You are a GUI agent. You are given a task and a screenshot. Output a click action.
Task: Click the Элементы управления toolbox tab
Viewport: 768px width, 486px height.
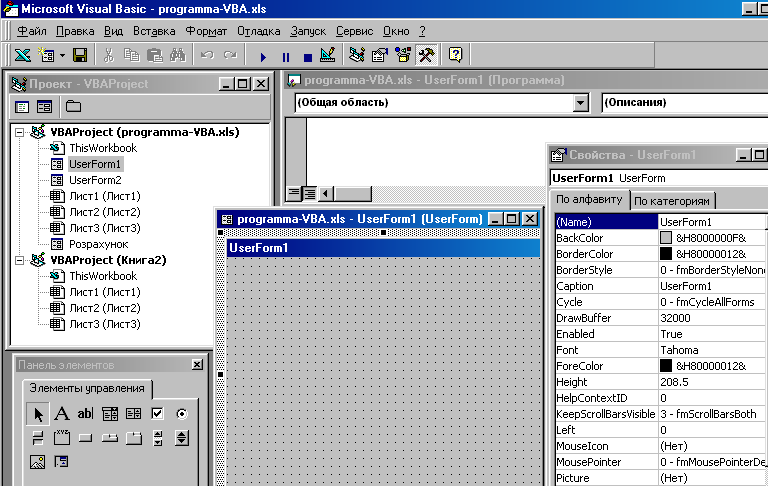tap(87, 389)
